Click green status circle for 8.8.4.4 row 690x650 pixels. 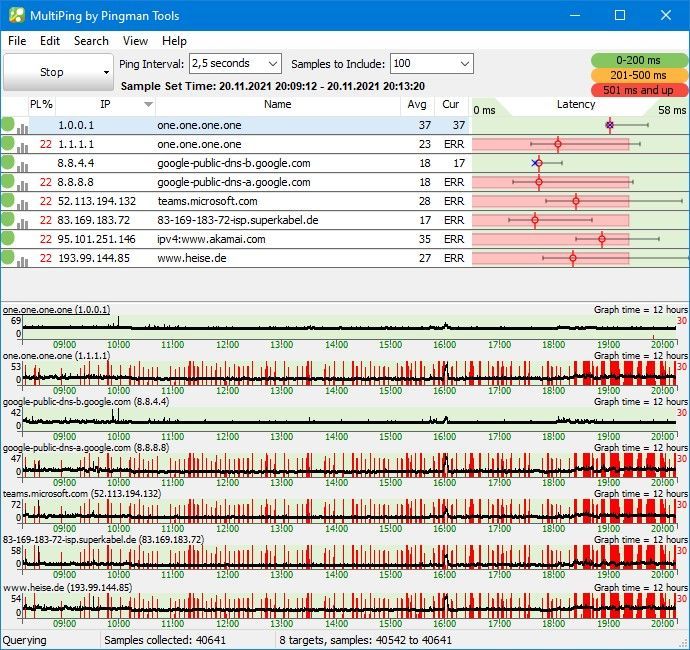click(x=7, y=162)
